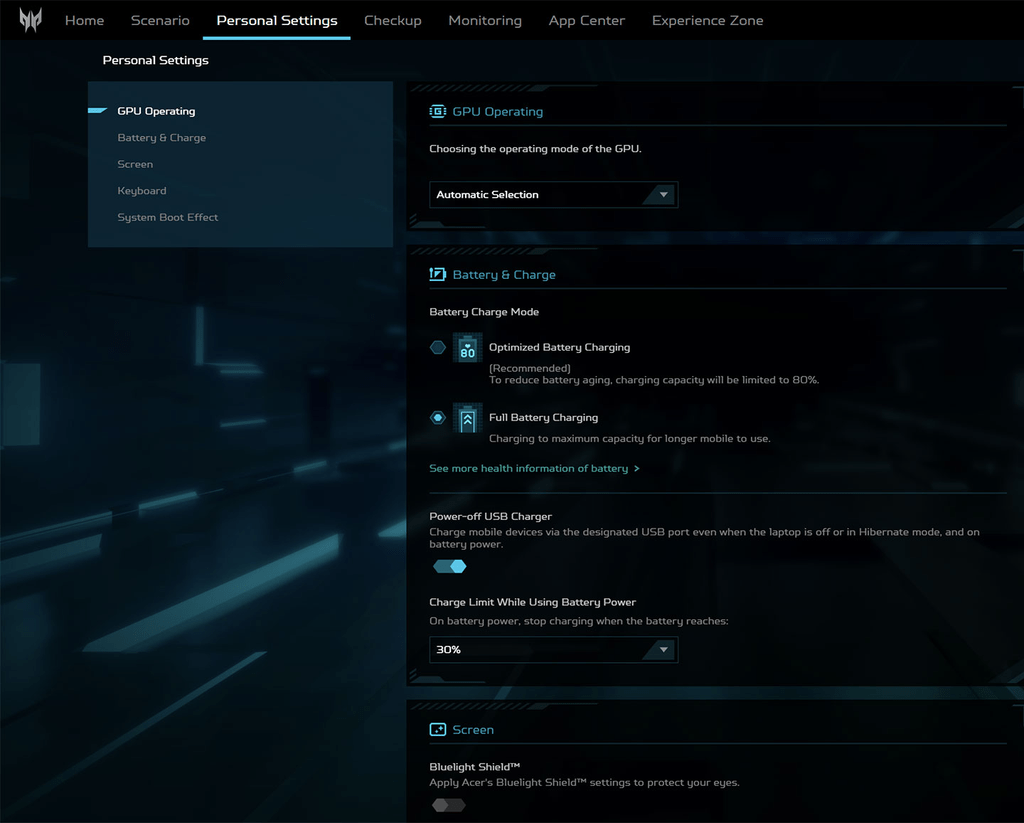Screen dimensions: 1024x823
Task: Jump to Keyboard in the sidebar
Action: (142, 191)
